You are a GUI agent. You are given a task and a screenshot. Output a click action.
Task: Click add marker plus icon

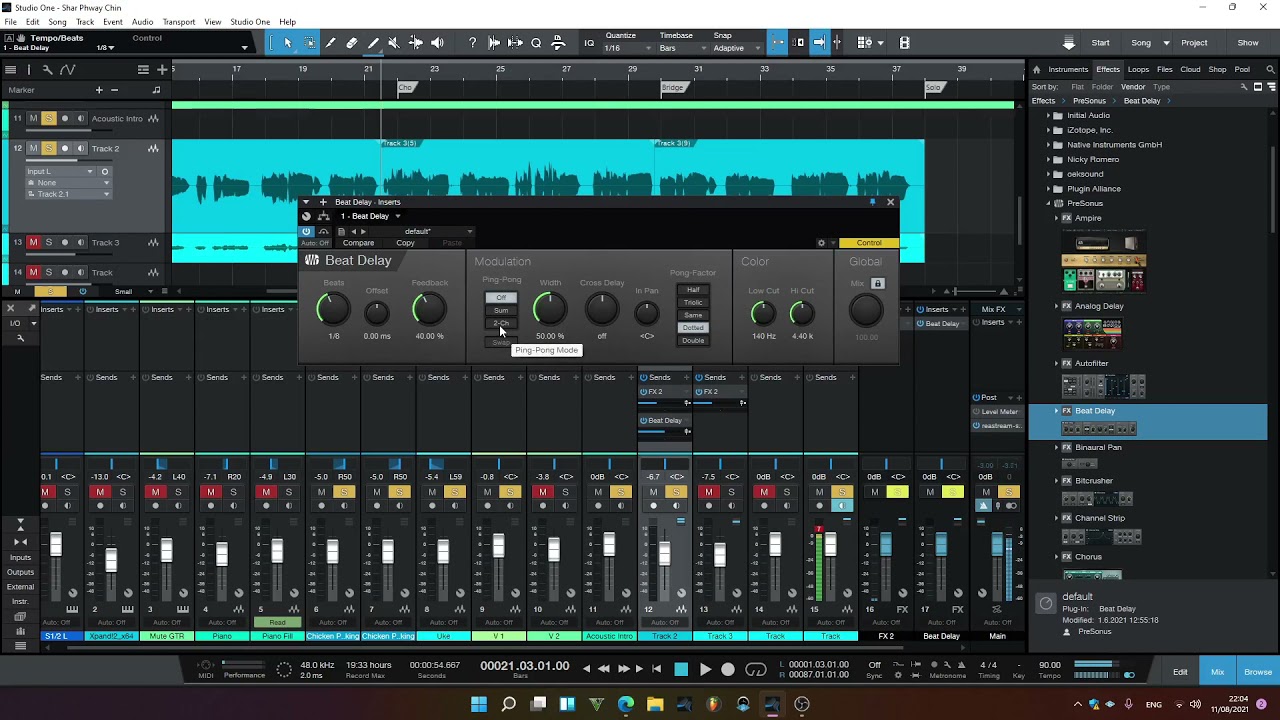(99, 90)
